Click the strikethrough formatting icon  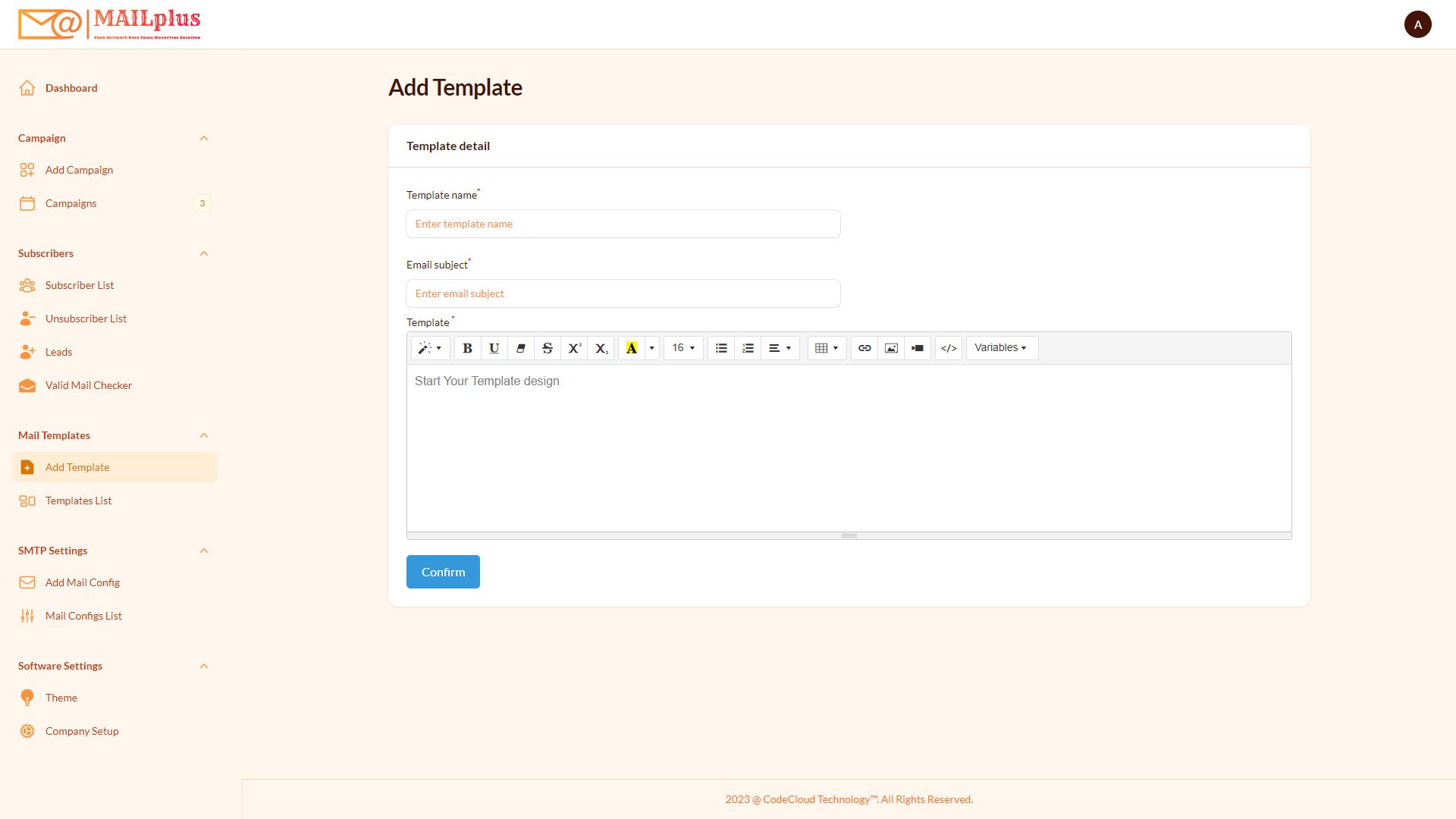click(547, 348)
